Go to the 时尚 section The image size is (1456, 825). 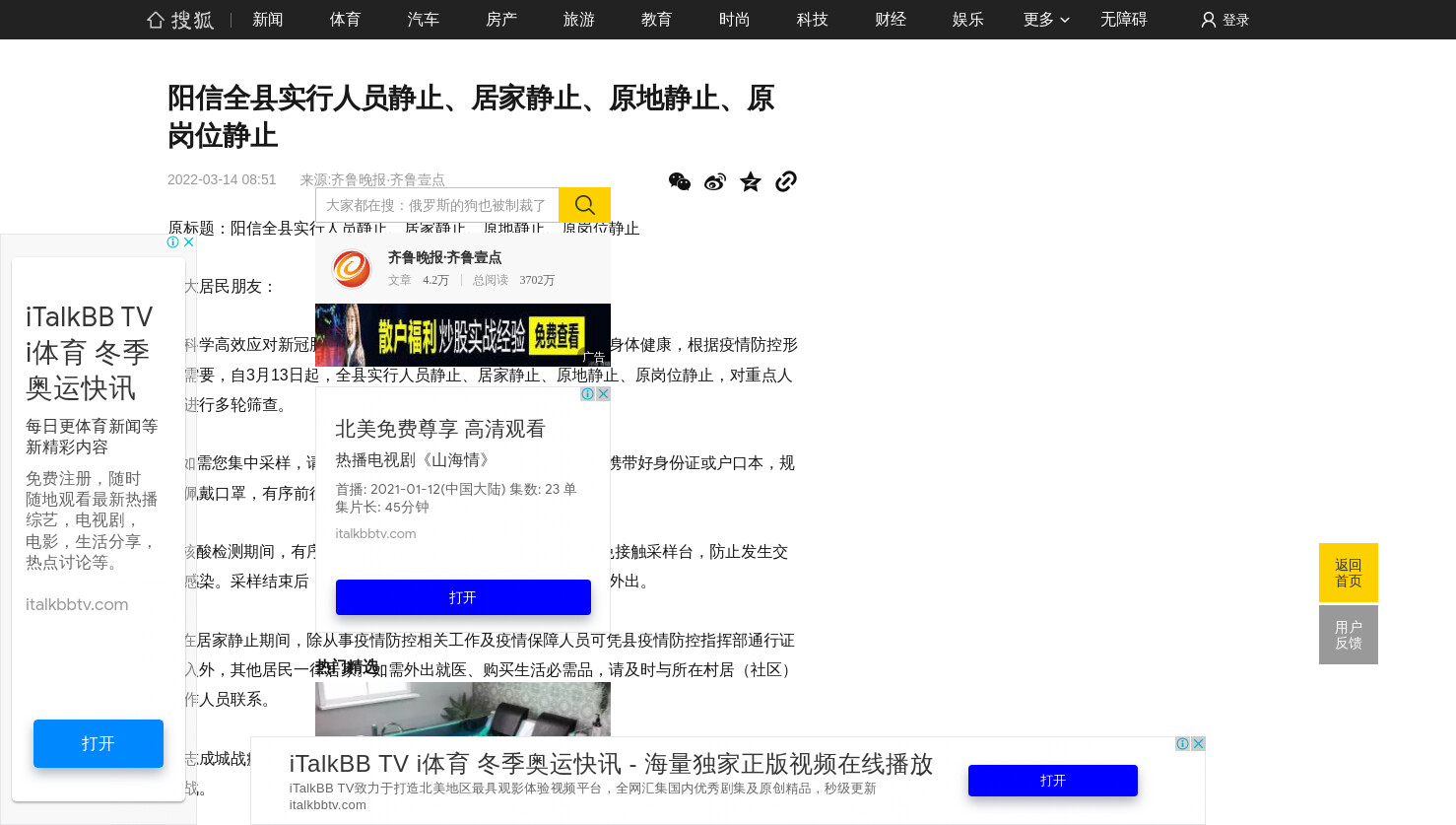tap(735, 20)
